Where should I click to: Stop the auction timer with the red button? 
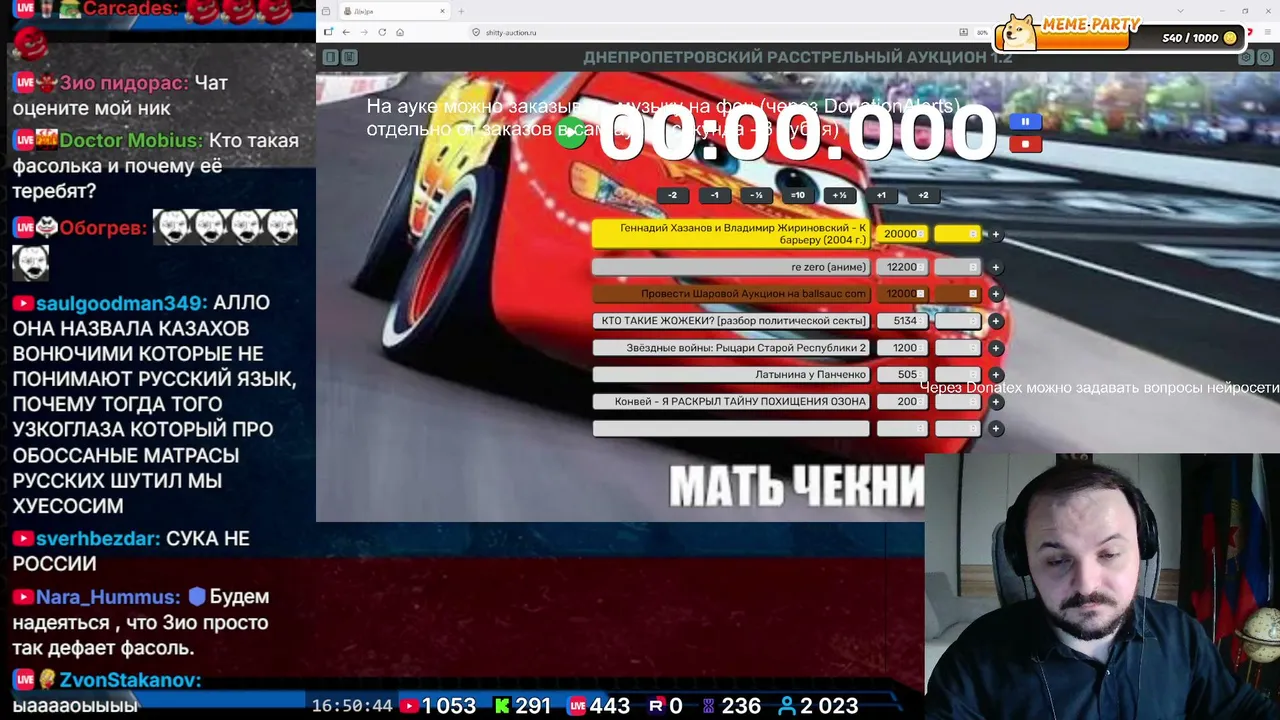click(1025, 145)
